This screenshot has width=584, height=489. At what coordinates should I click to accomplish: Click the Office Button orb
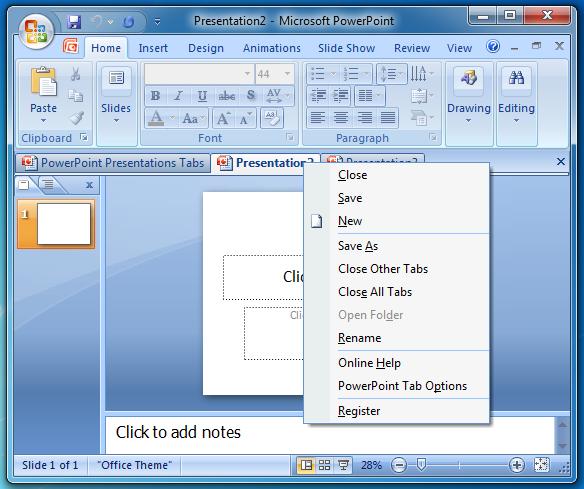(x=36, y=31)
